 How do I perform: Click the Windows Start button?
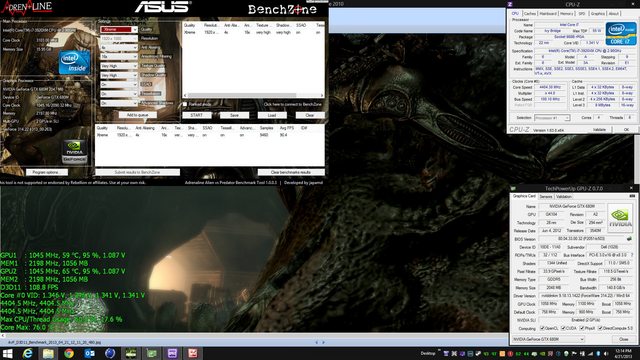pos(7,353)
